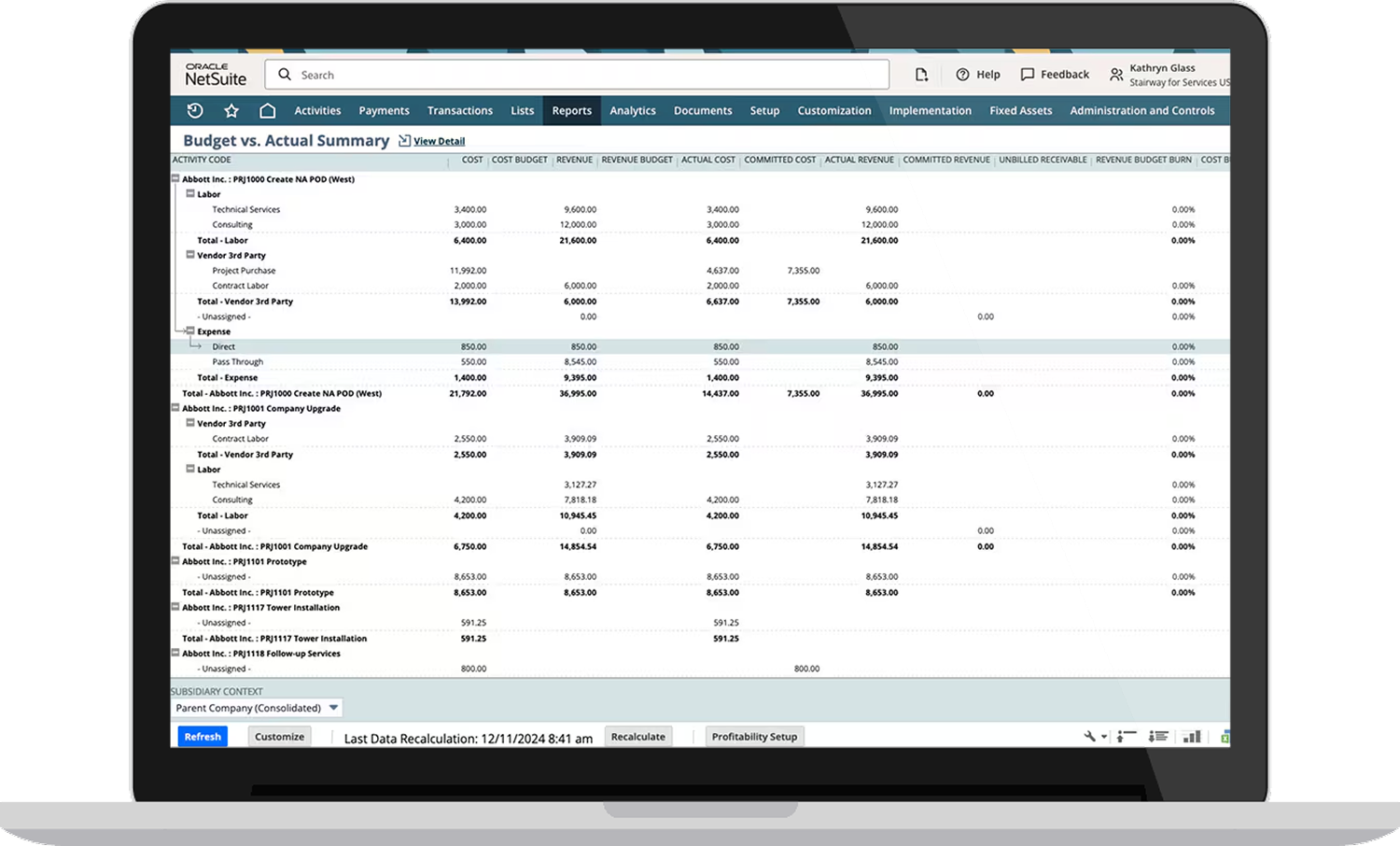
Task: Go to the Home dashboard icon
Action: (x=268, y=110)
